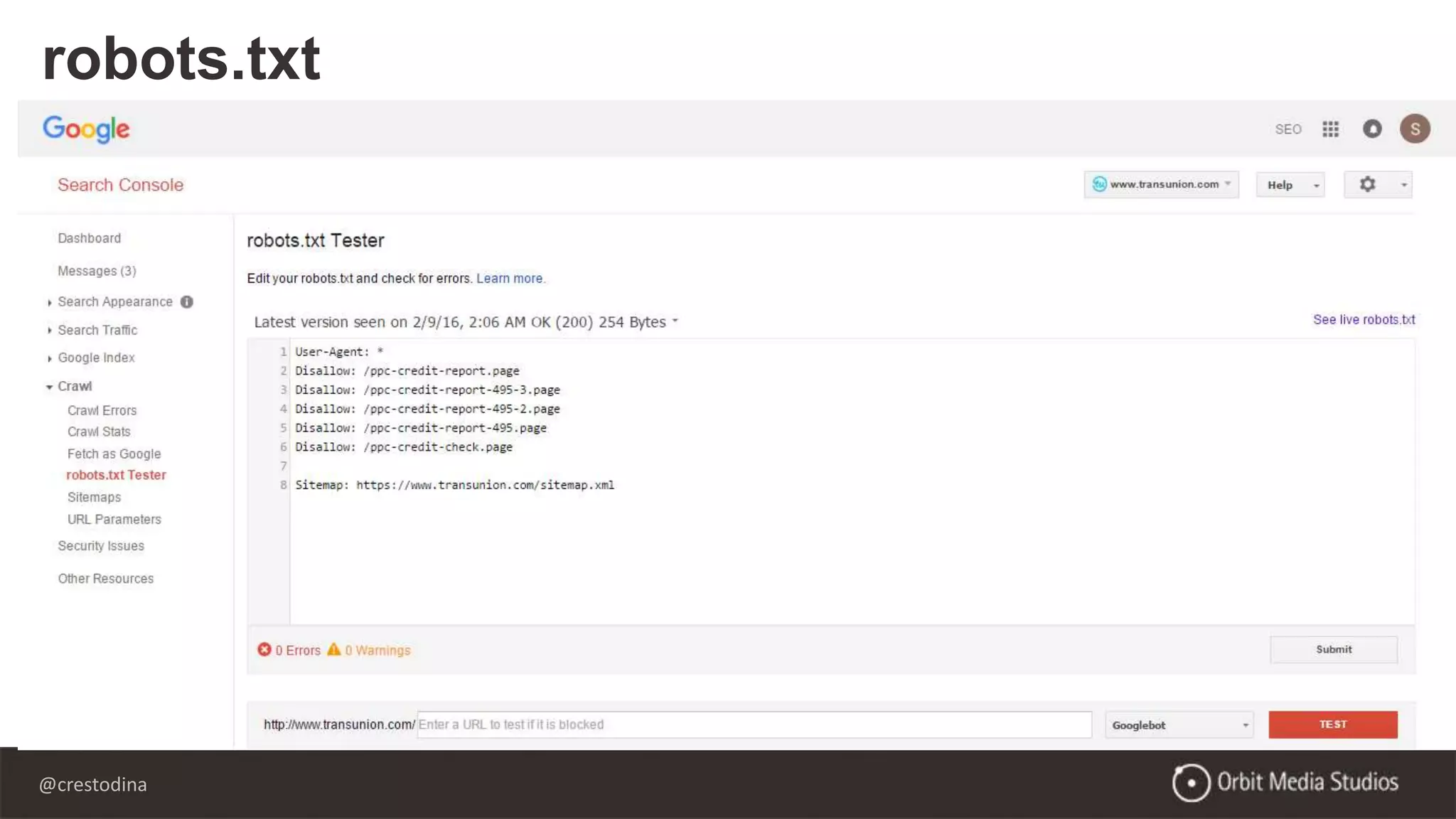Select robots.txt Tester in sidebar
The width and height of the screenshot is (1456, 819).
coord(116,475)
